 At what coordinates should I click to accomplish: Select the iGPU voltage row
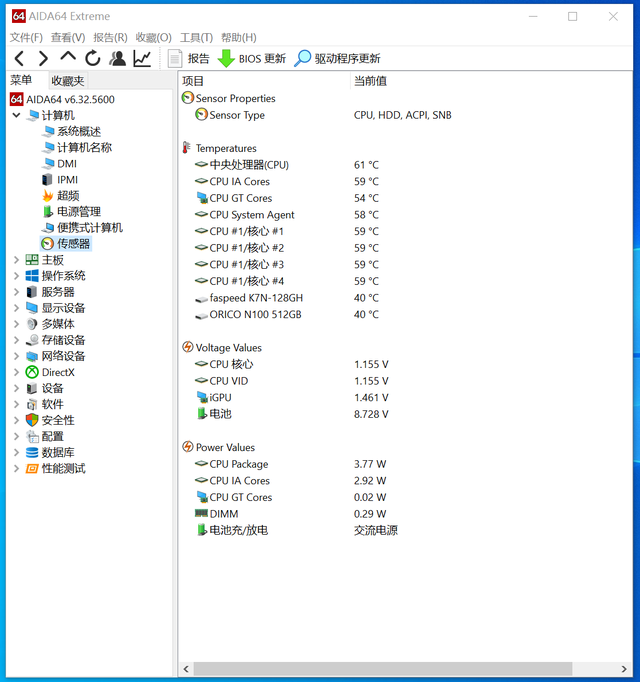[x=405, y=398]
